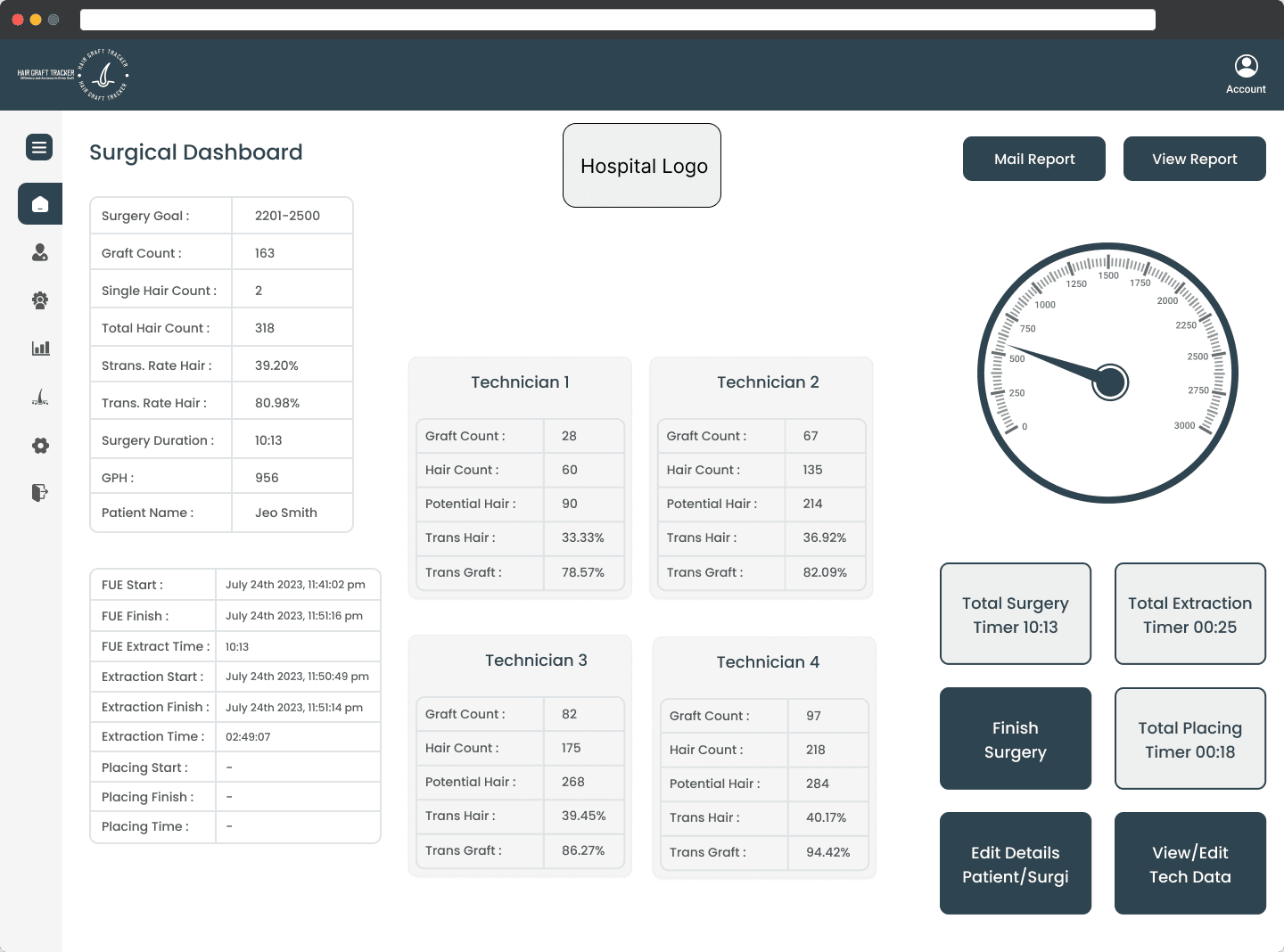Click the Hospital Logo placeholder
1284x952 pixels.
(x=642, y=166)
